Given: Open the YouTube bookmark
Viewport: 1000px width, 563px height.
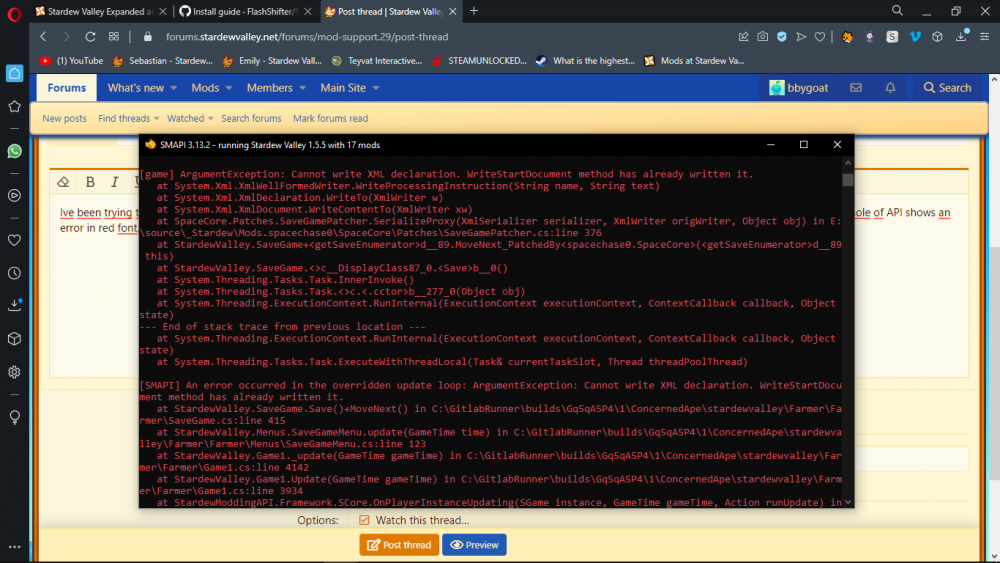Looking at the screenshot, I should (x=71, y=61).
